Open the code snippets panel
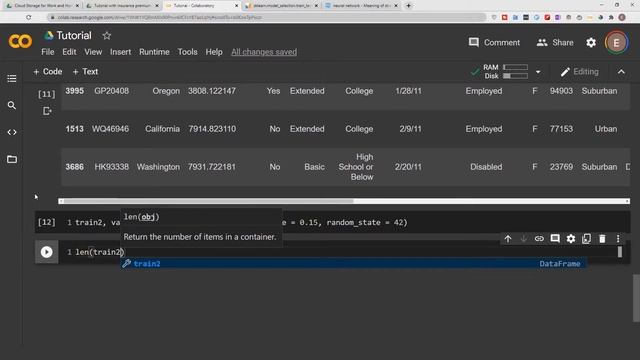The height and width of the screenshot is (360, 640). (x=12, y=132)
